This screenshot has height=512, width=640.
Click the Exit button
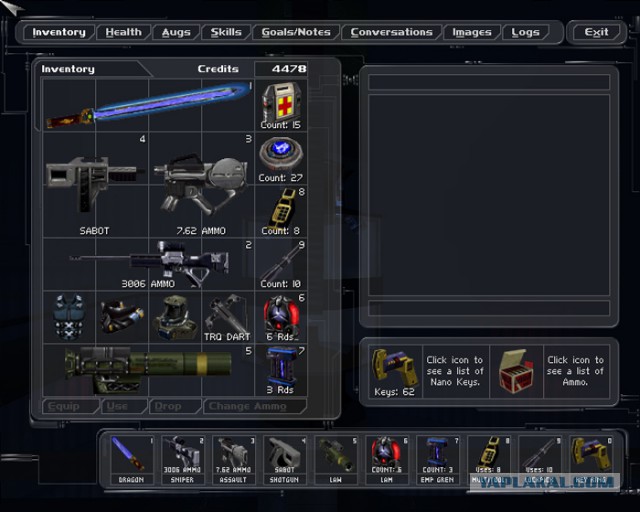[x=596, y=32]
